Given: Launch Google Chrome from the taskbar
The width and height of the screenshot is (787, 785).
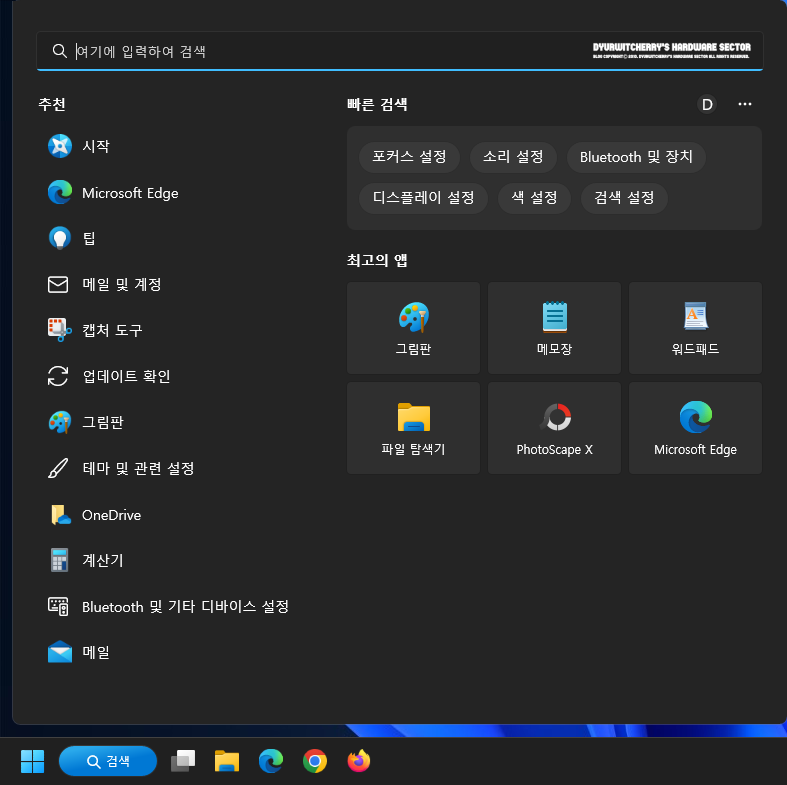Looking at the screenshot, I should (315, 761).
